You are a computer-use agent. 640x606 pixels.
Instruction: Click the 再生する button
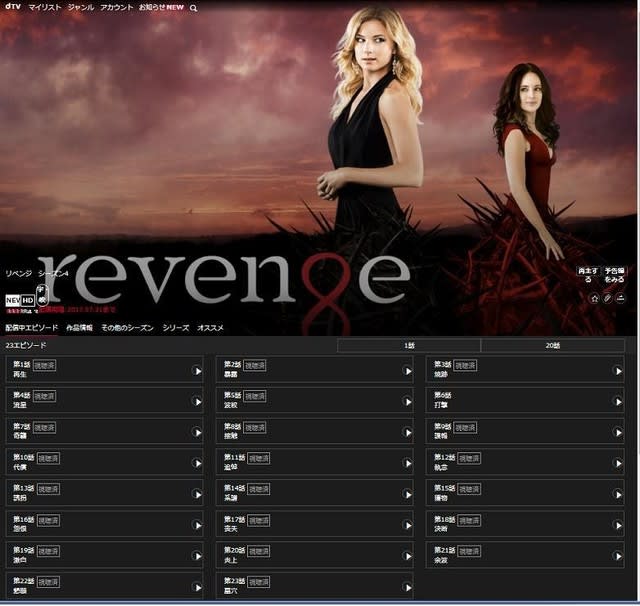pyautogui.click(x=588, y=275)
